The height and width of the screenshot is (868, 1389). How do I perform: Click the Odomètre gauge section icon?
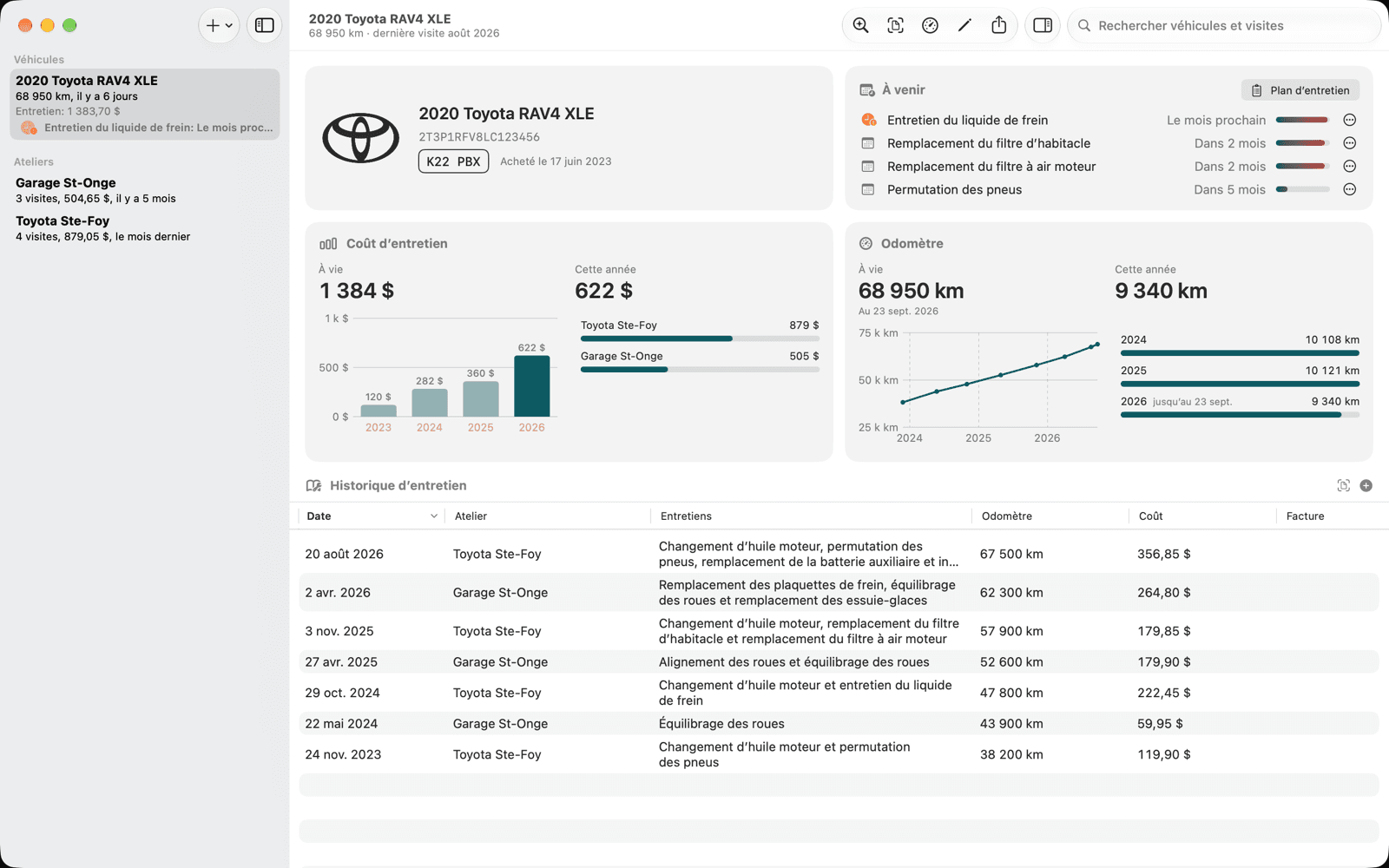coord(866,244)
